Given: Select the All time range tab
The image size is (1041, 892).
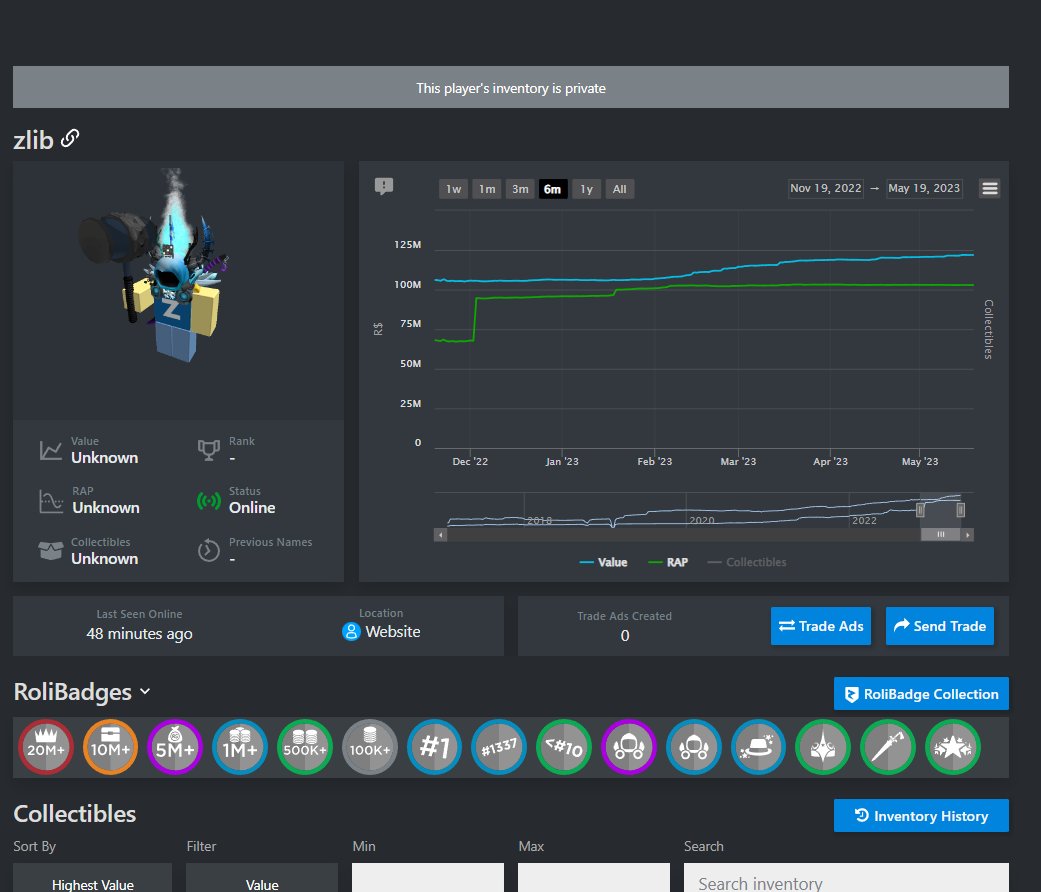Looking at the screenshot, I should (x=619, y=188).
